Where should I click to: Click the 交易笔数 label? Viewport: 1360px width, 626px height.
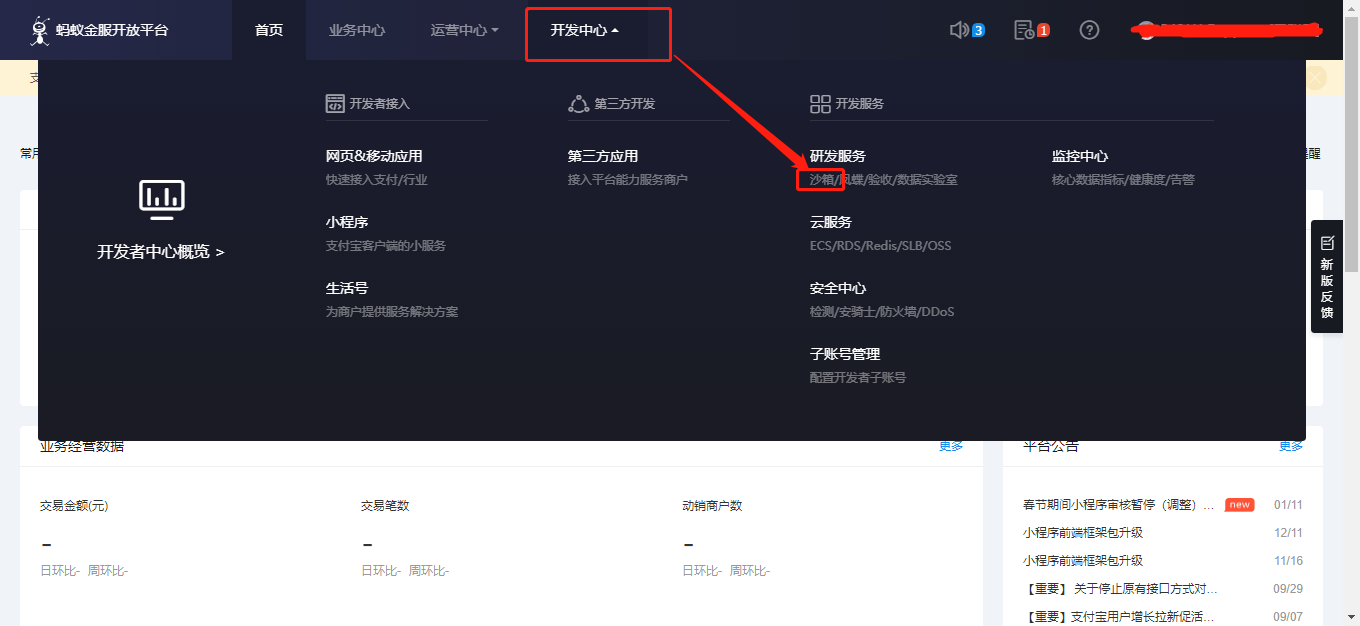coord(385,506)
